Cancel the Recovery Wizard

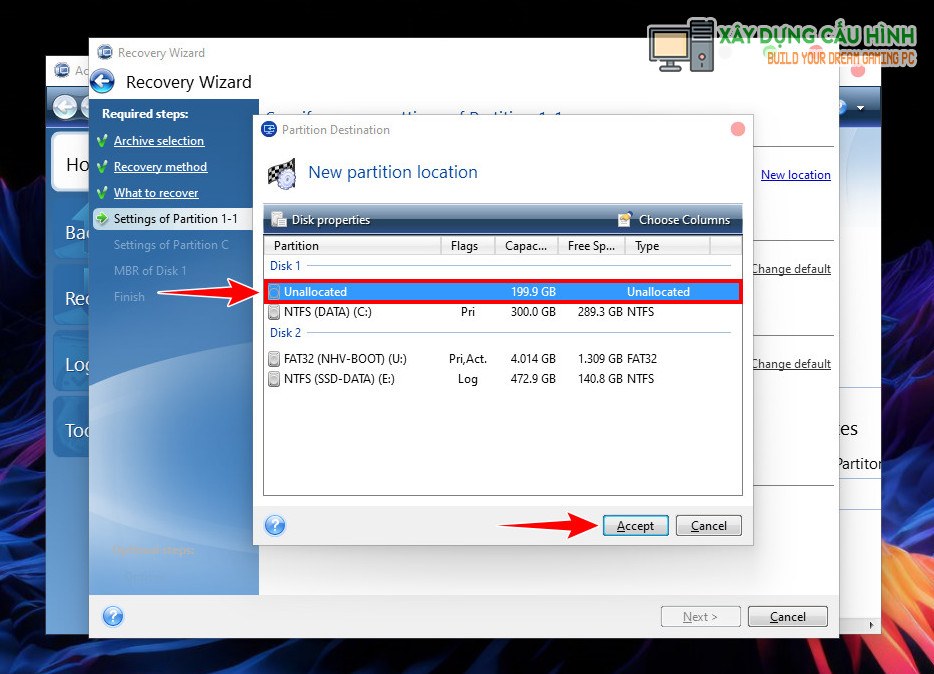[787, 617]
